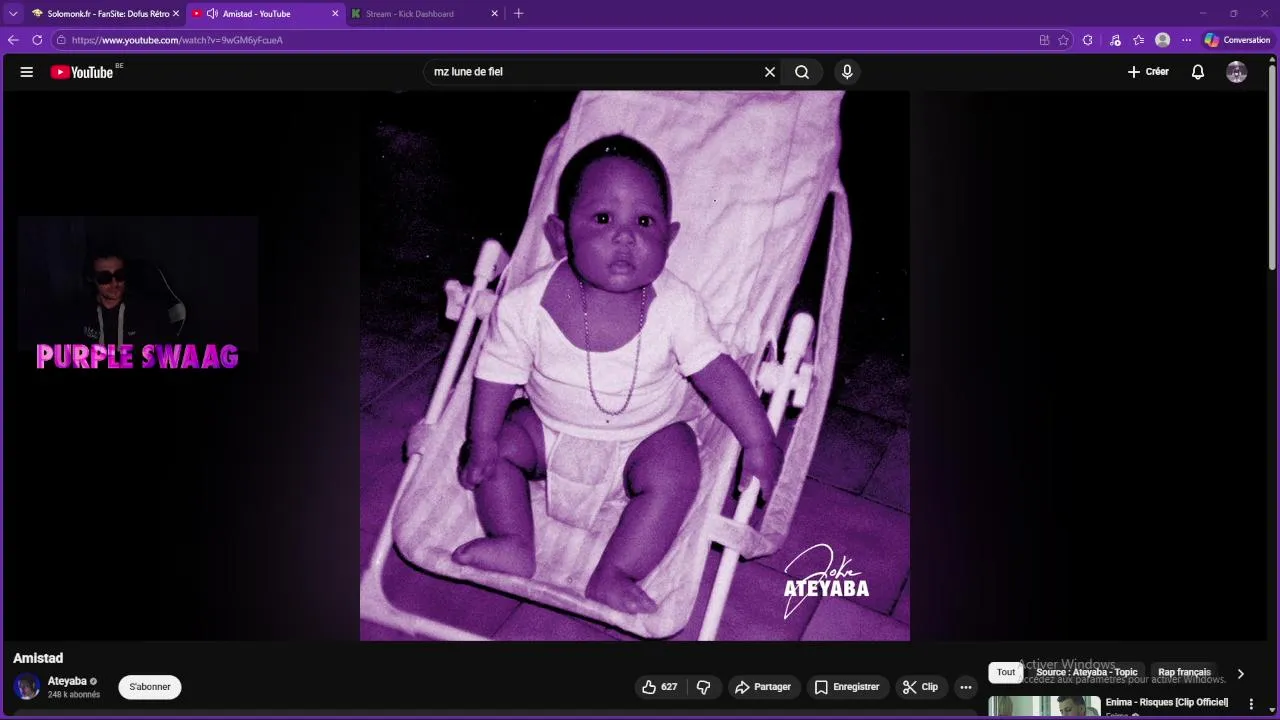Open the favorites list icon
Viewport: 1280px width, 720px height.
[1139, 40]
